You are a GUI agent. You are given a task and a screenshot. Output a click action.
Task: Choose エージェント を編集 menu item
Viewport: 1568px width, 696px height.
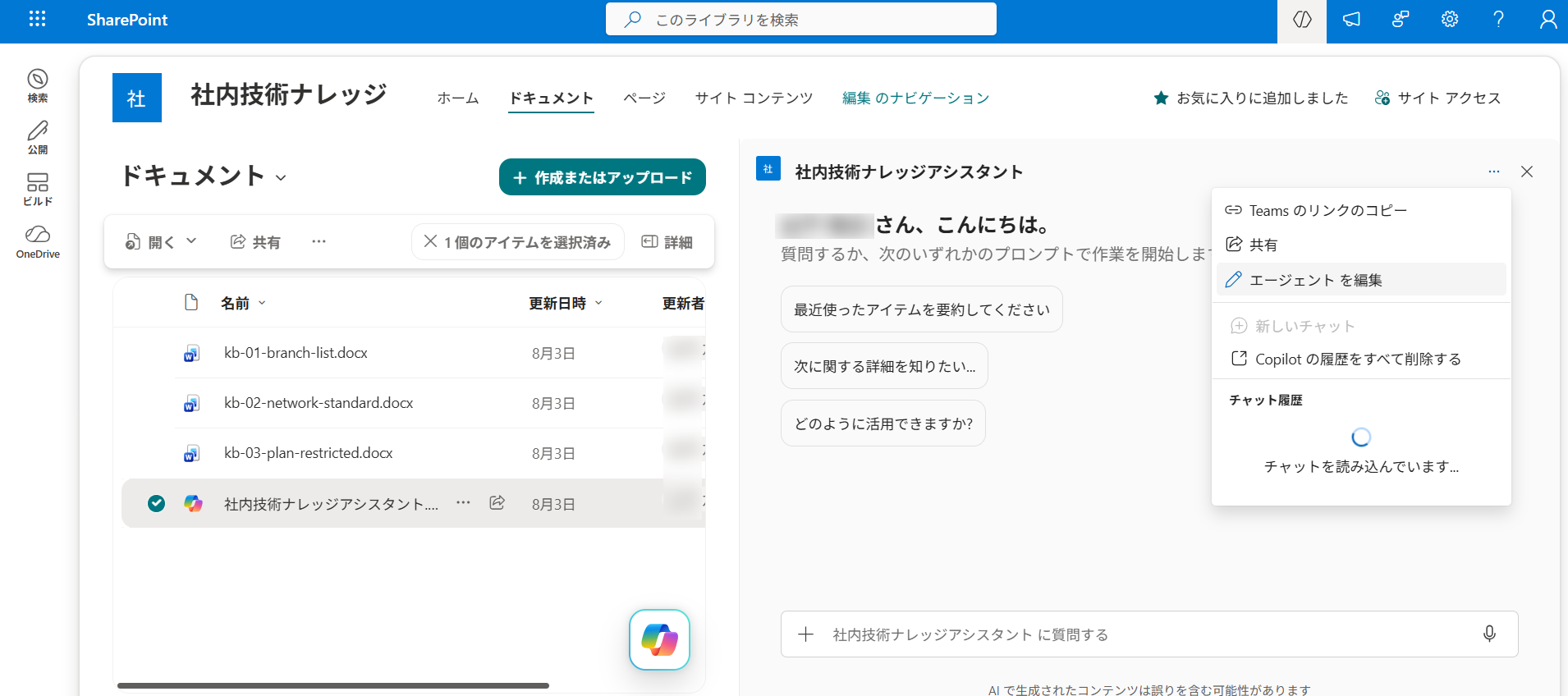(x=1361, y=279)
